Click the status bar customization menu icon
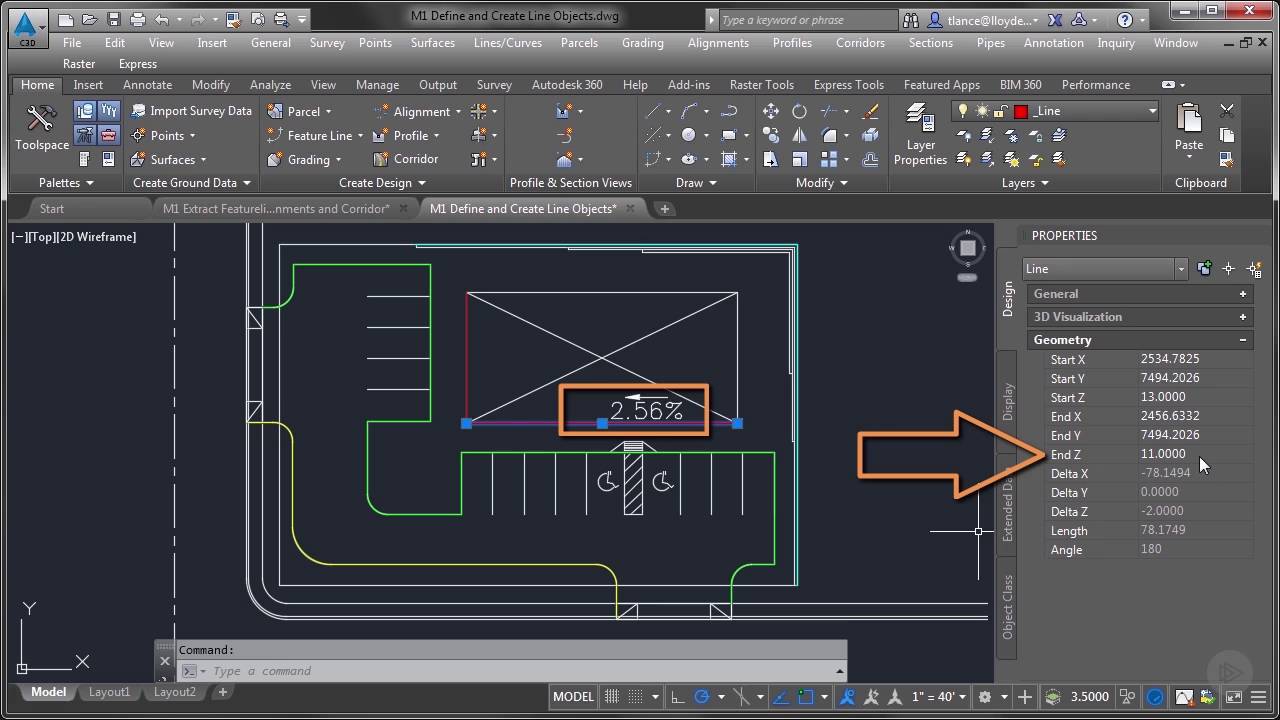 coord(1257,697)
